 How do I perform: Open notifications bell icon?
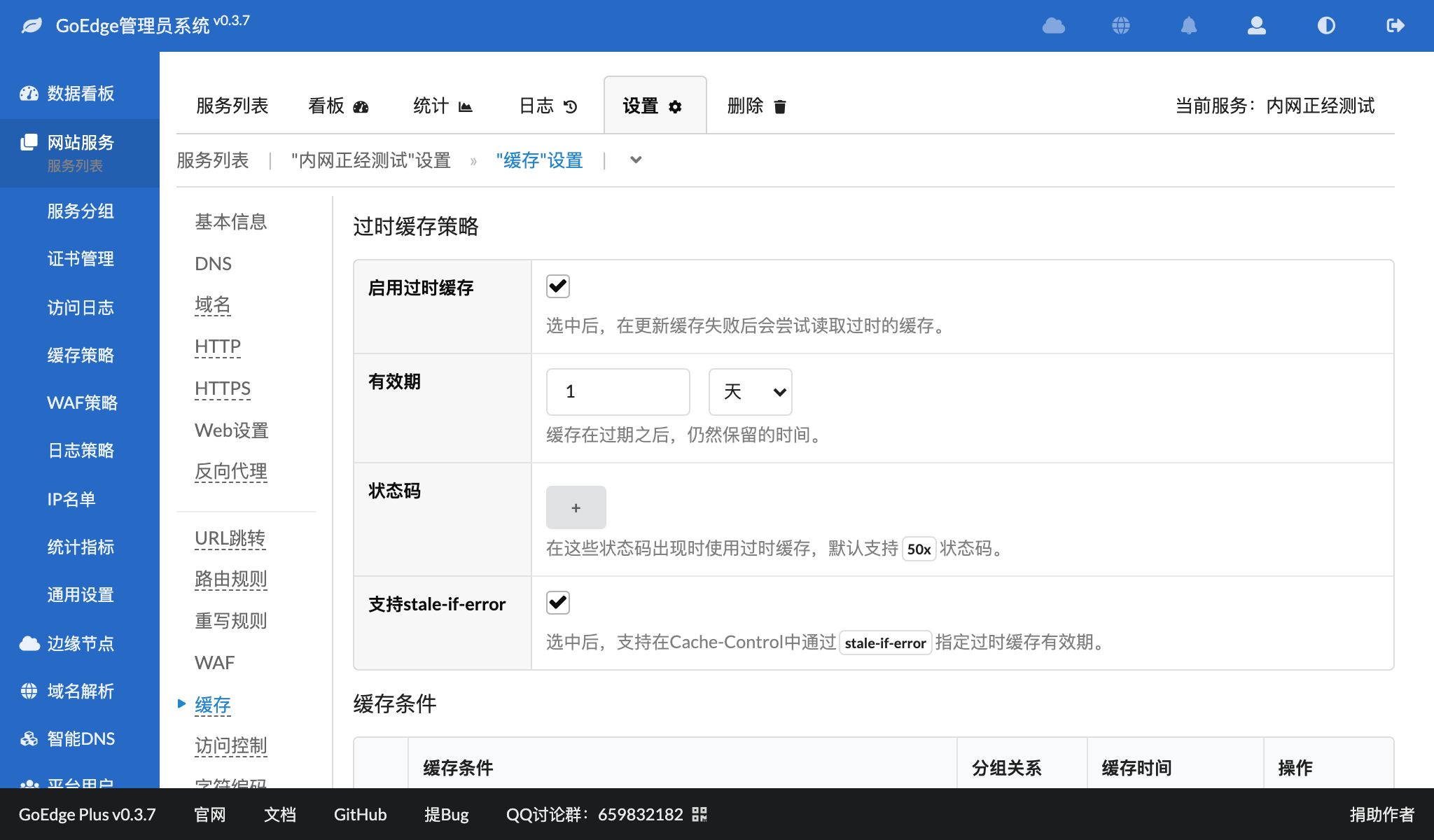coord(1189,26)
